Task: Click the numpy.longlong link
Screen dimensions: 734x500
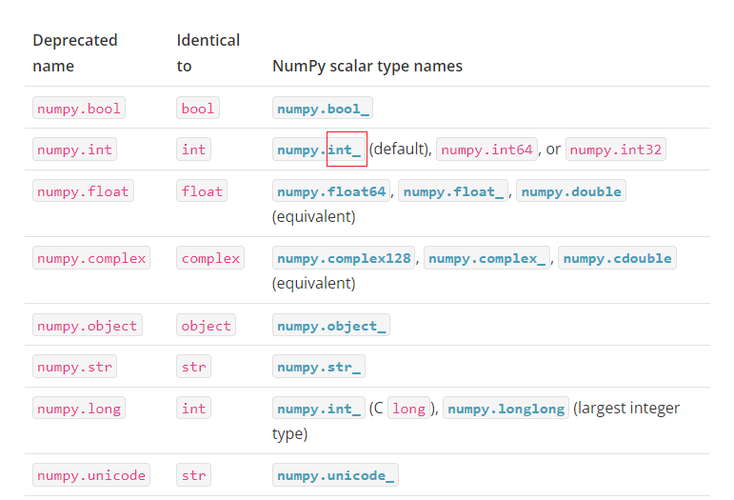Action: coord(506,408)
